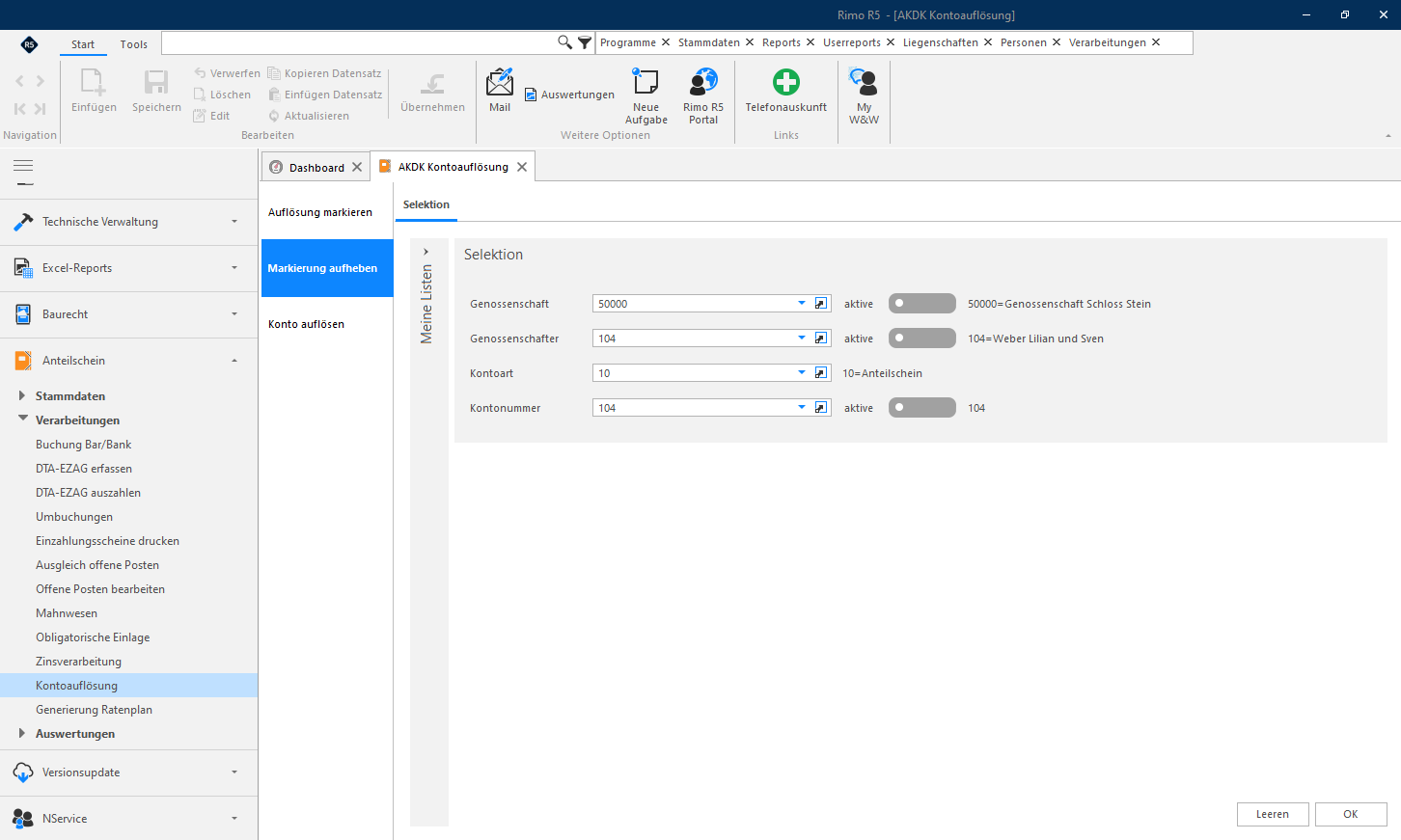Open the Mail envelope icon

click(500, 82)
